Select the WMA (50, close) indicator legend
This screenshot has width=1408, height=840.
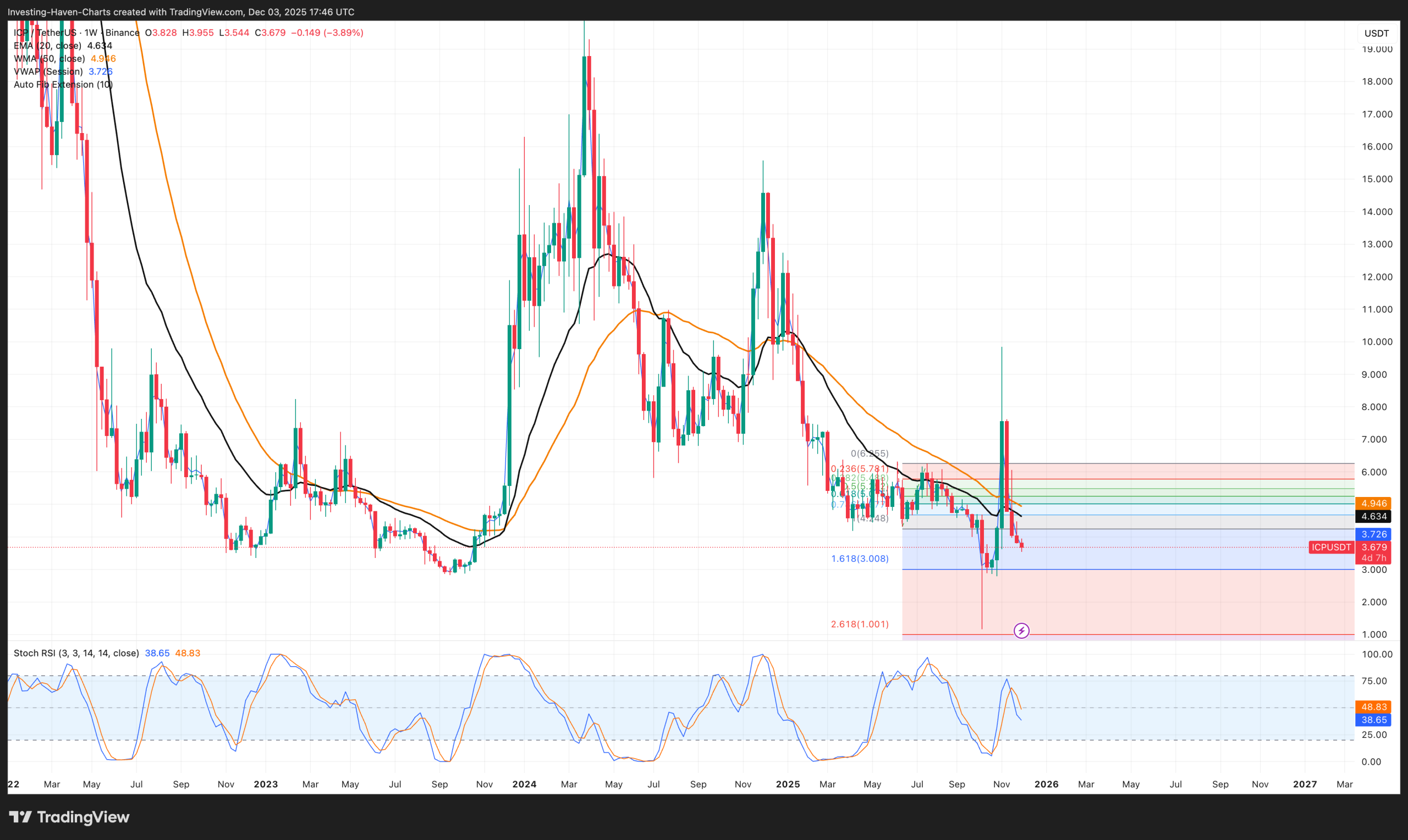[x=50, y=59]
